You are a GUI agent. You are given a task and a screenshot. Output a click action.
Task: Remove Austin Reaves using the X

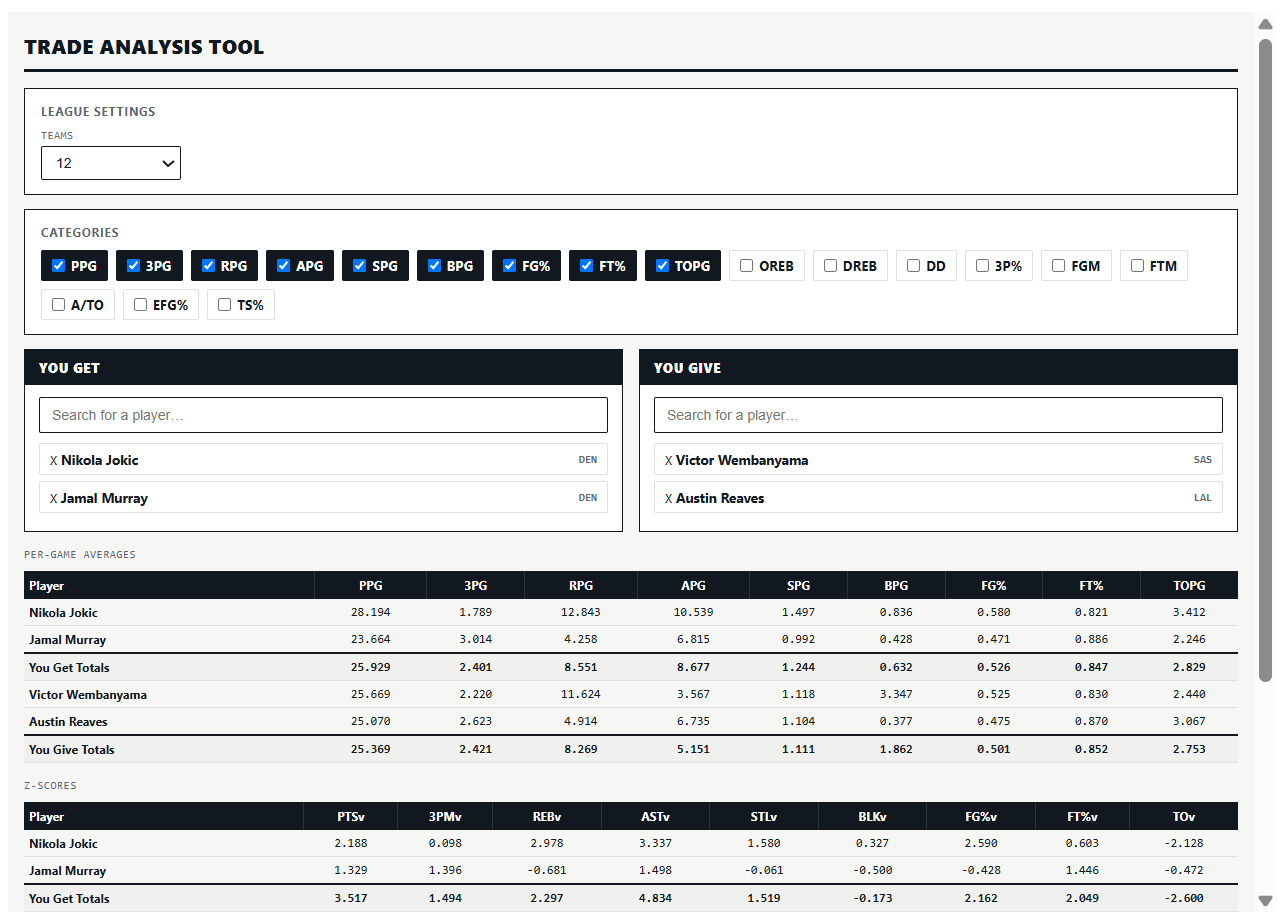[669, 499]
